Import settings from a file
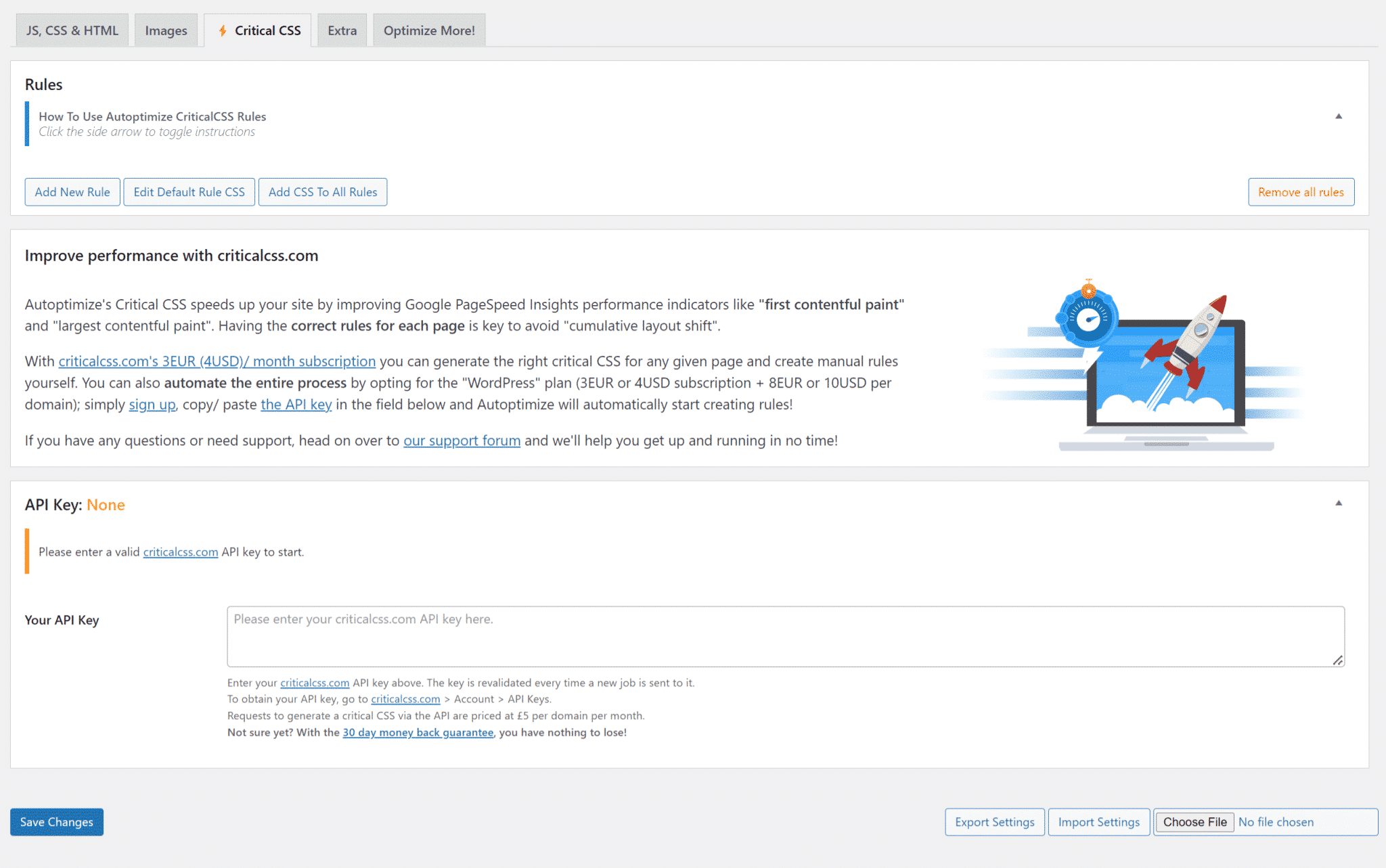 tap(1098, 821)
